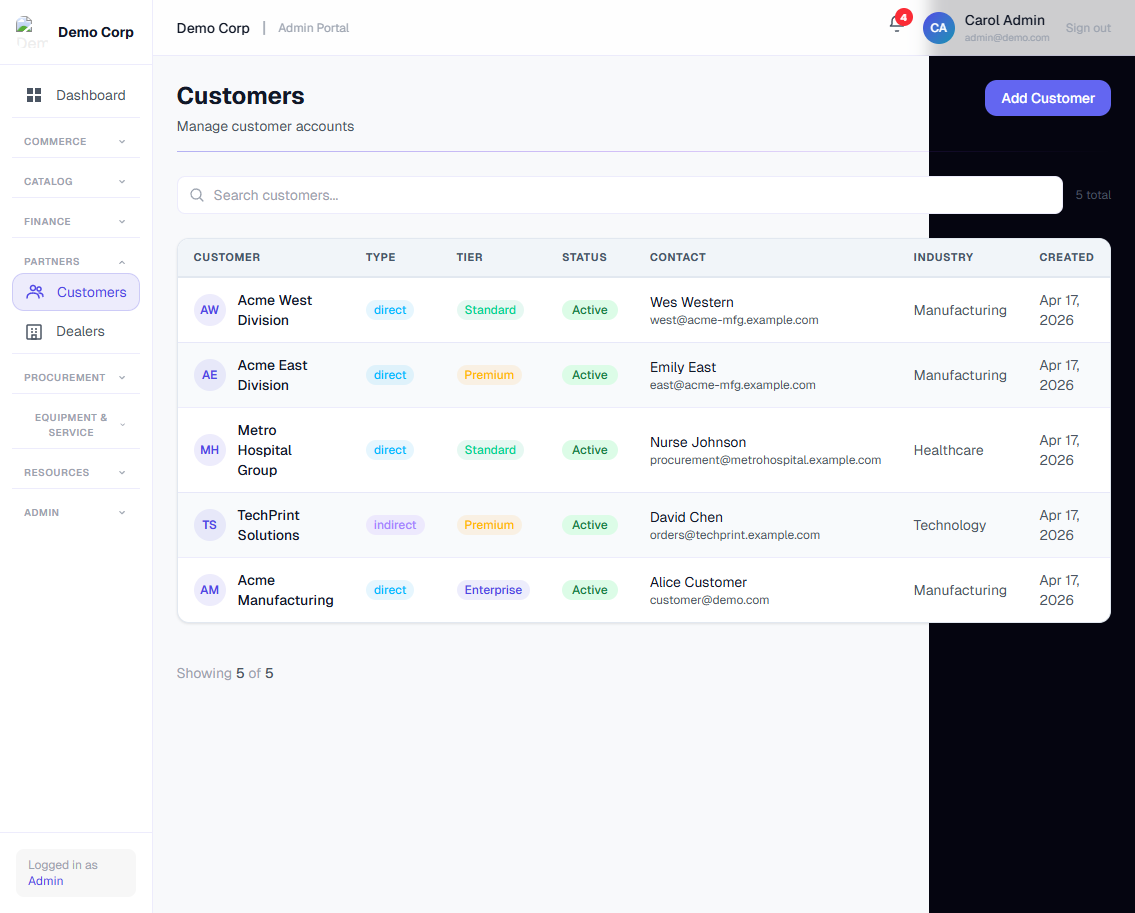
Task: Select Customers in the sidebar
Action: coord(75,292)
